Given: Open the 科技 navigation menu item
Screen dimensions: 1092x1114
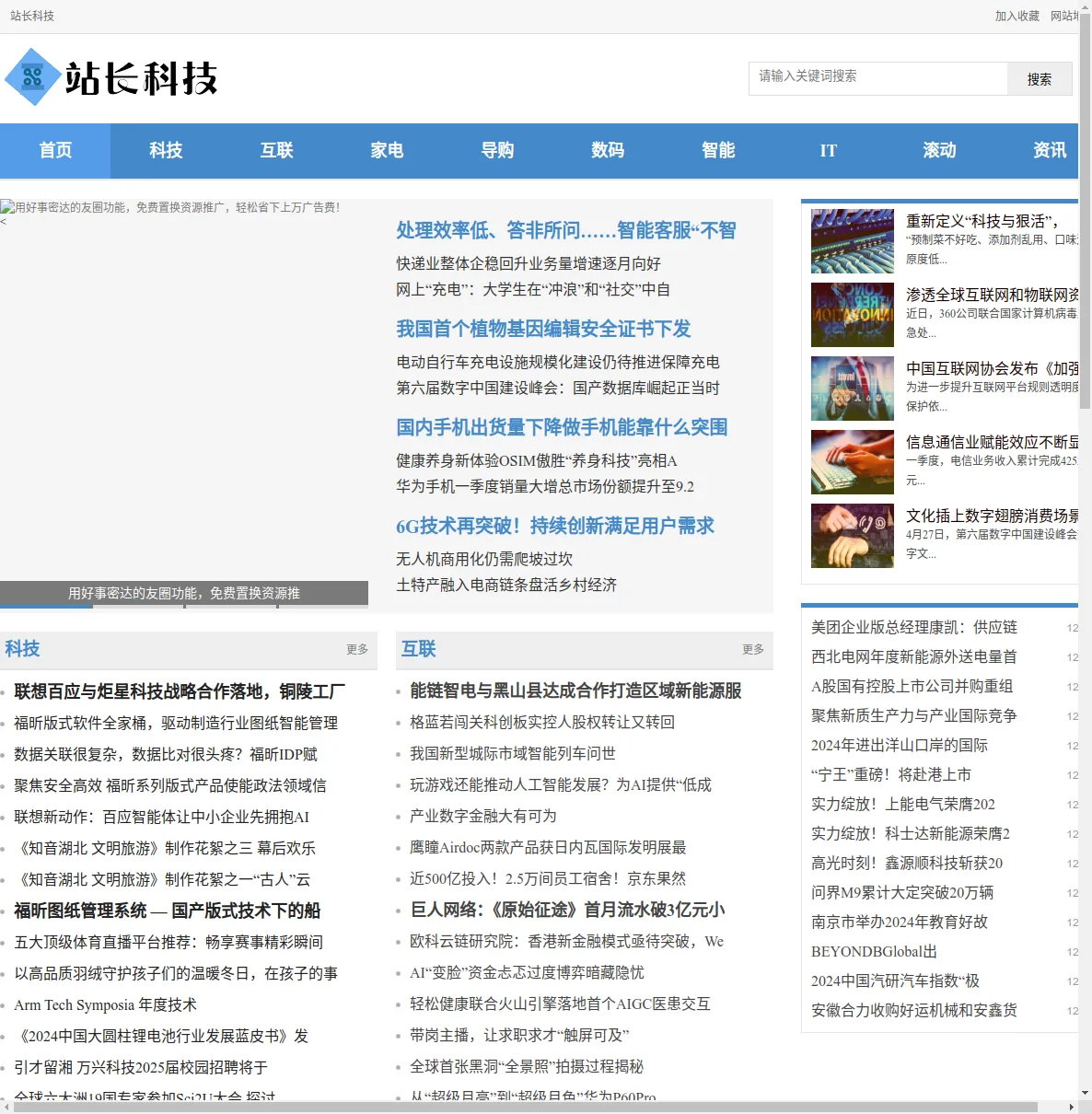Looking at the screenshot, I should [166, 151].
